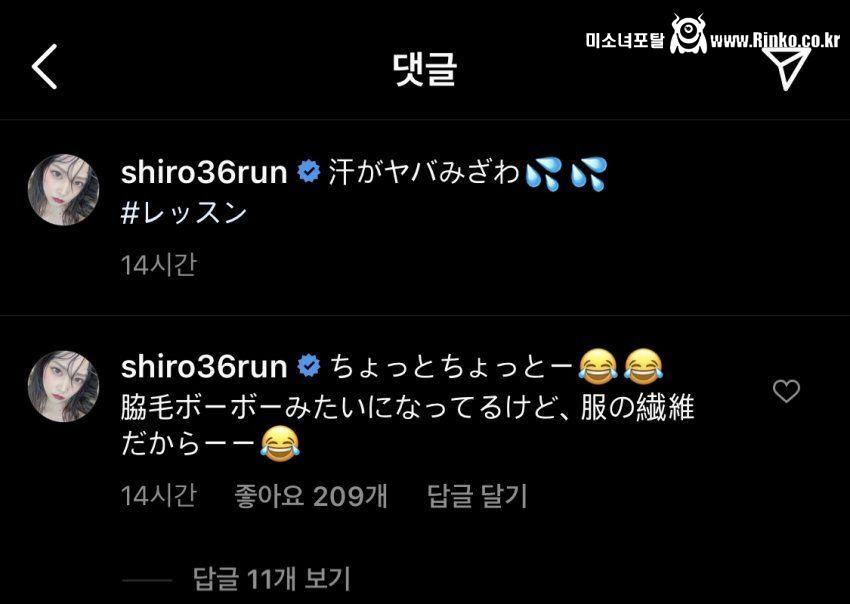Open the #レッスン hashtag
Image resolution: width=850 pixels, height=604 pixels.
click(184, 213)
